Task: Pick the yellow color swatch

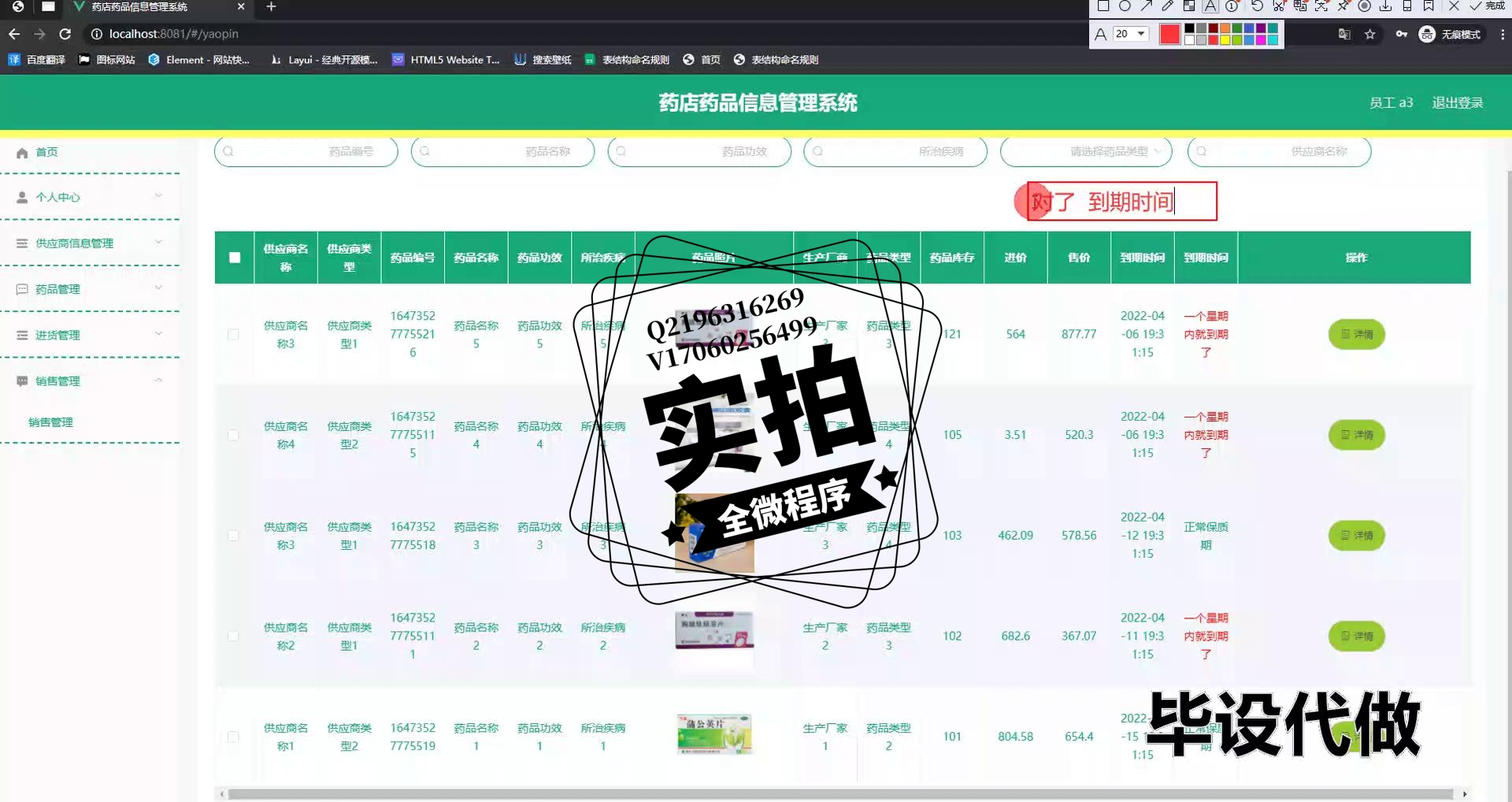Action: point(1225,40)
